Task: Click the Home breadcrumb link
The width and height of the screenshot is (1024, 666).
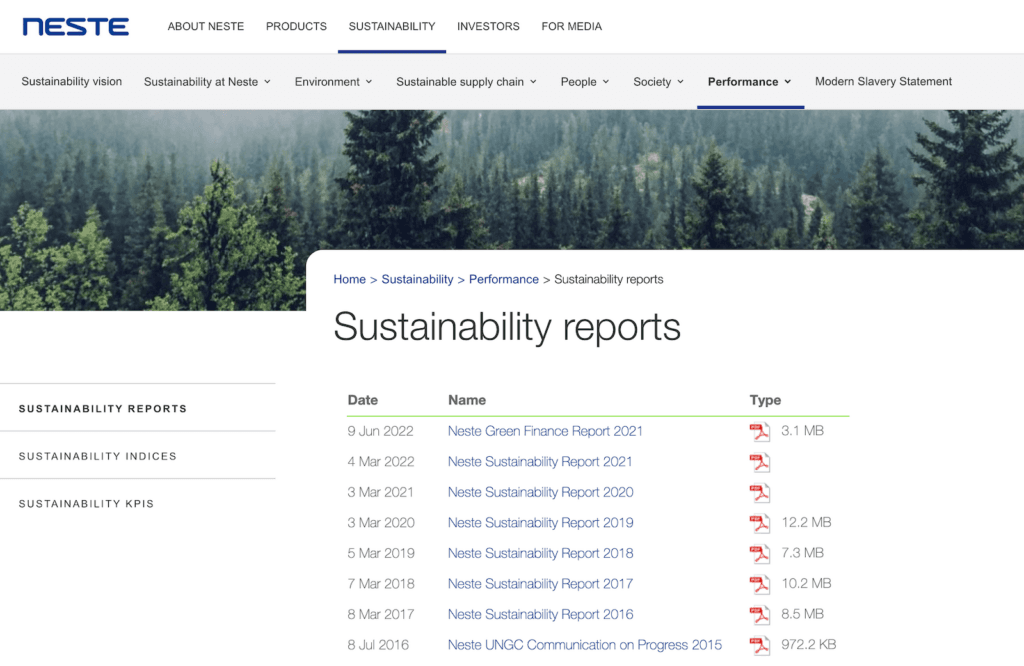Action: click(x=349, y=279)
